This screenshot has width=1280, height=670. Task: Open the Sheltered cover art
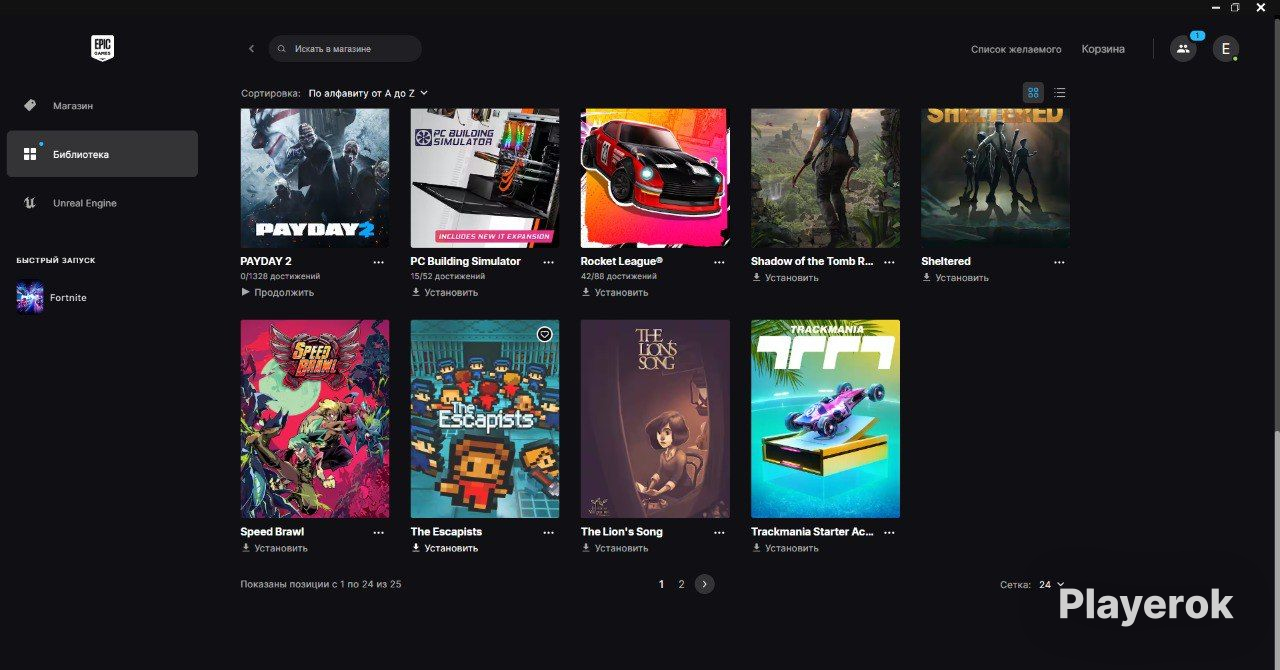(x=995, y=178)
